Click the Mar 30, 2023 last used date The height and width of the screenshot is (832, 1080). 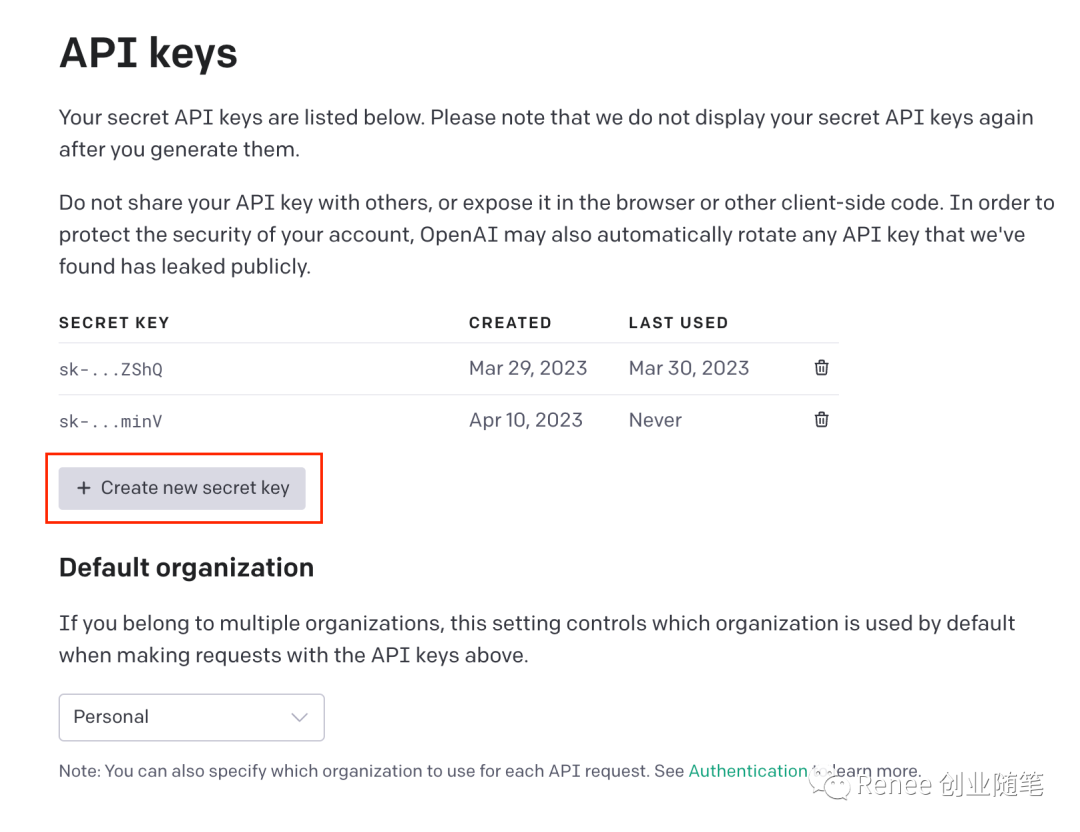coord(689,368)
